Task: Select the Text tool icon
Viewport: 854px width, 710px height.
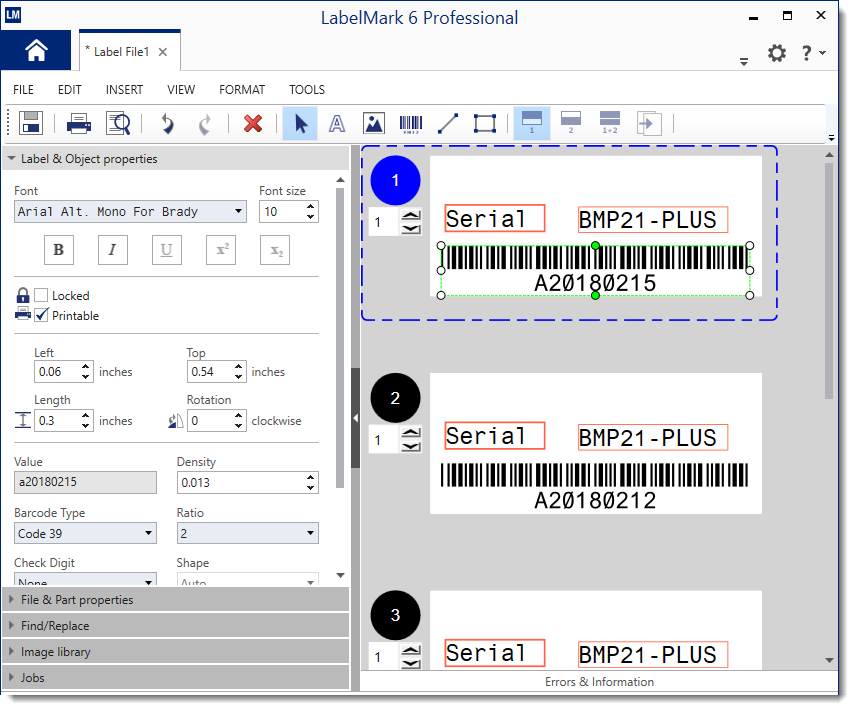Action: coord(337,123)
